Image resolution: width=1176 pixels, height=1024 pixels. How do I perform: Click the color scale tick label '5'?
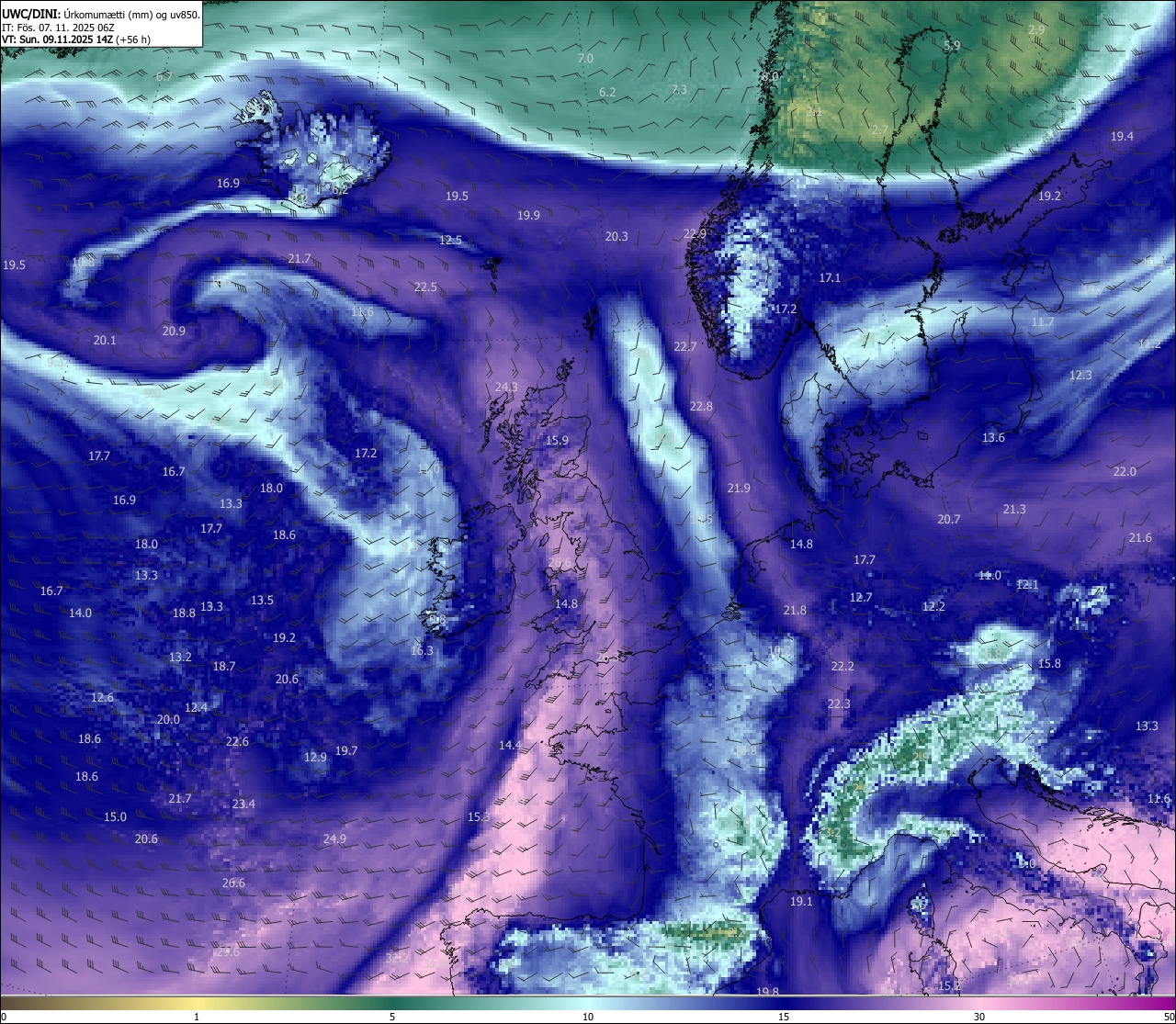pyautogui.click(x=392, y=1017)
